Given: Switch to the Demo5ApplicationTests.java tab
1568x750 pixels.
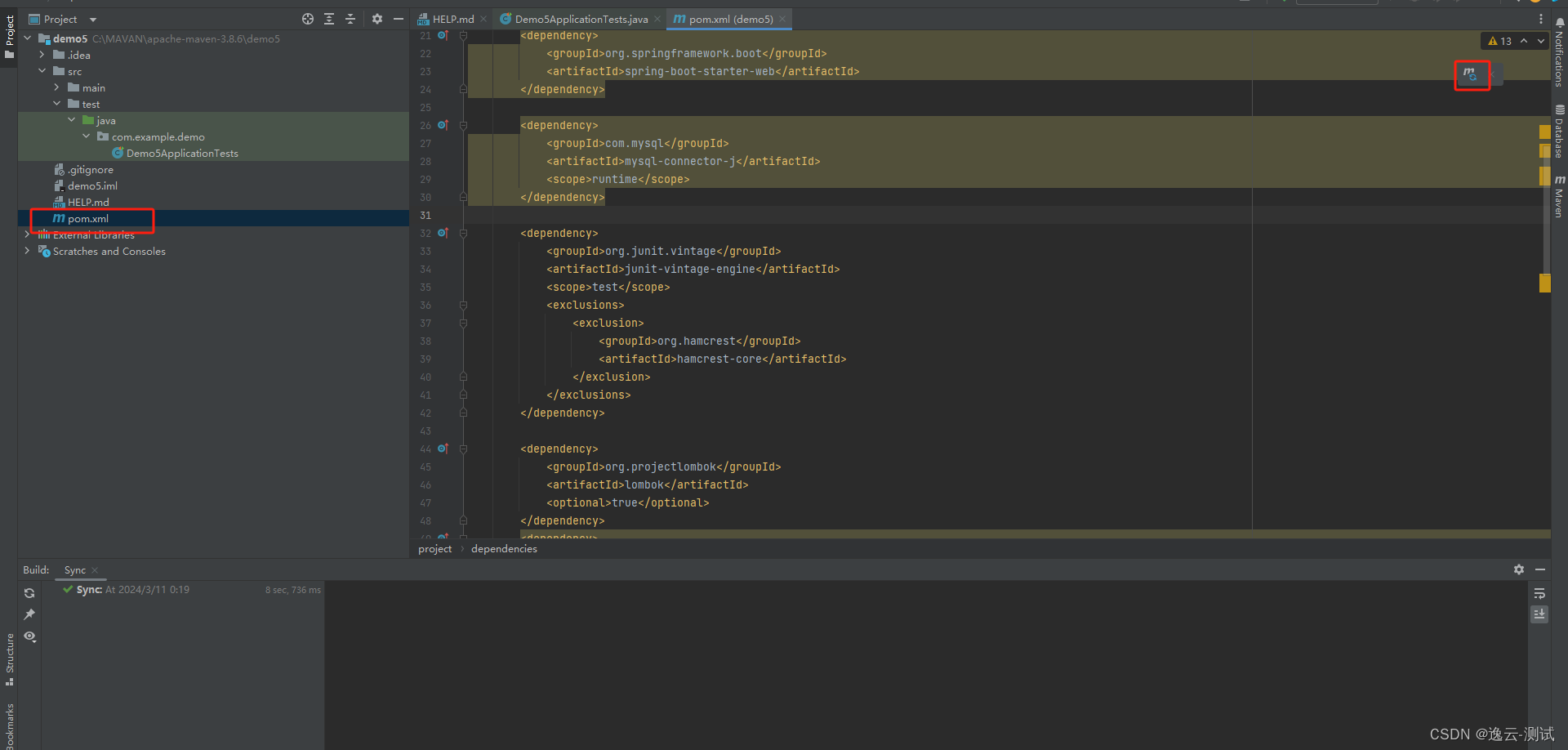Looking at the screenshot, I should [x=579, y=18].
